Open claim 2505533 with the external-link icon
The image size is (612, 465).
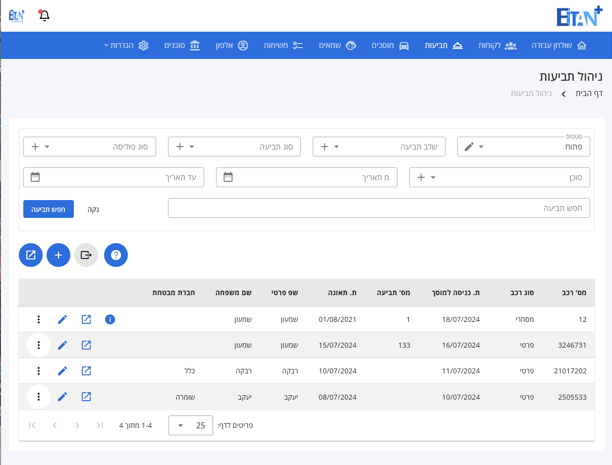click(x=86, y=397)
